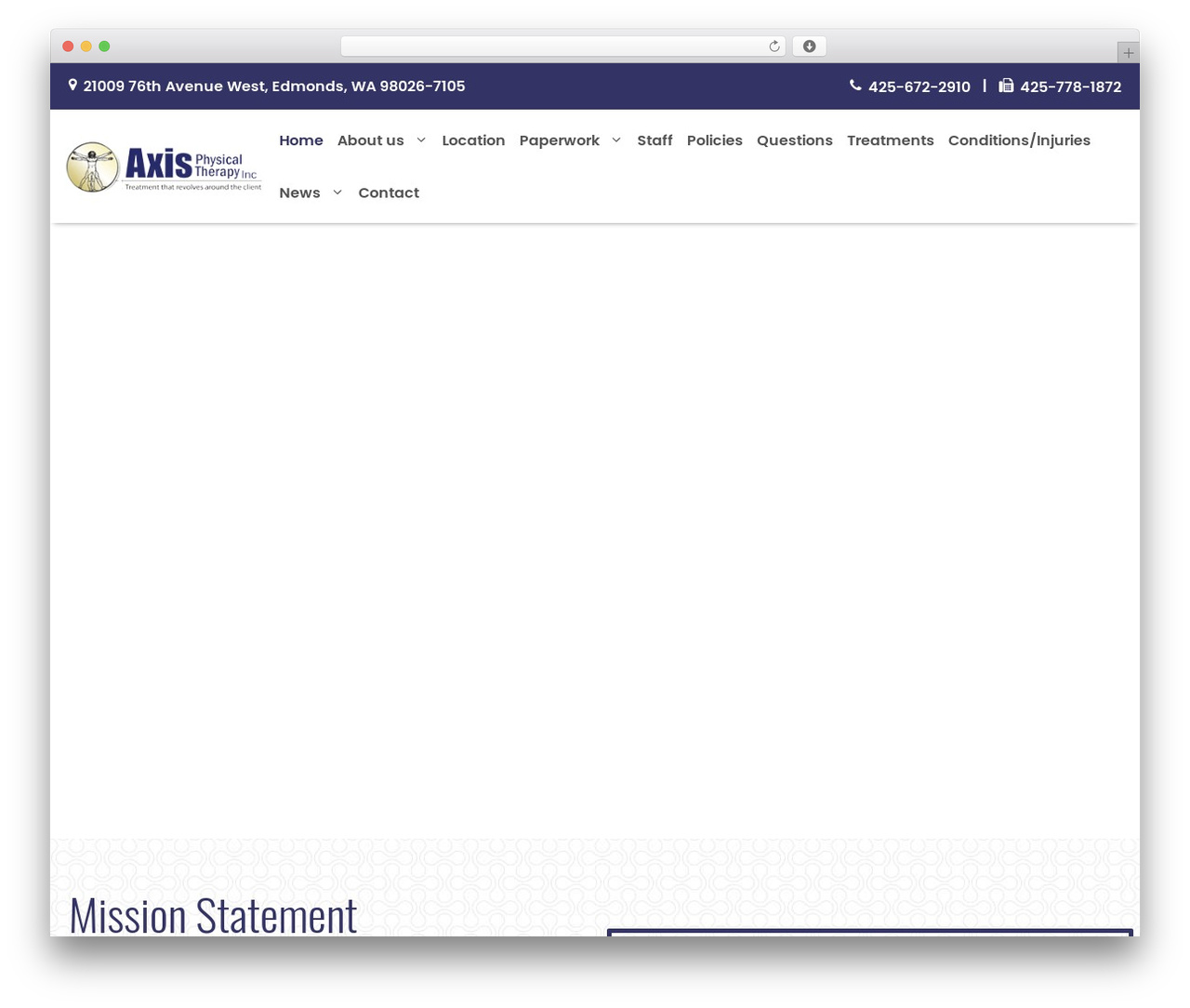Click the fax machine icon
Viewport: 1190px width, 1008px height.
[x=1006, y=86]
